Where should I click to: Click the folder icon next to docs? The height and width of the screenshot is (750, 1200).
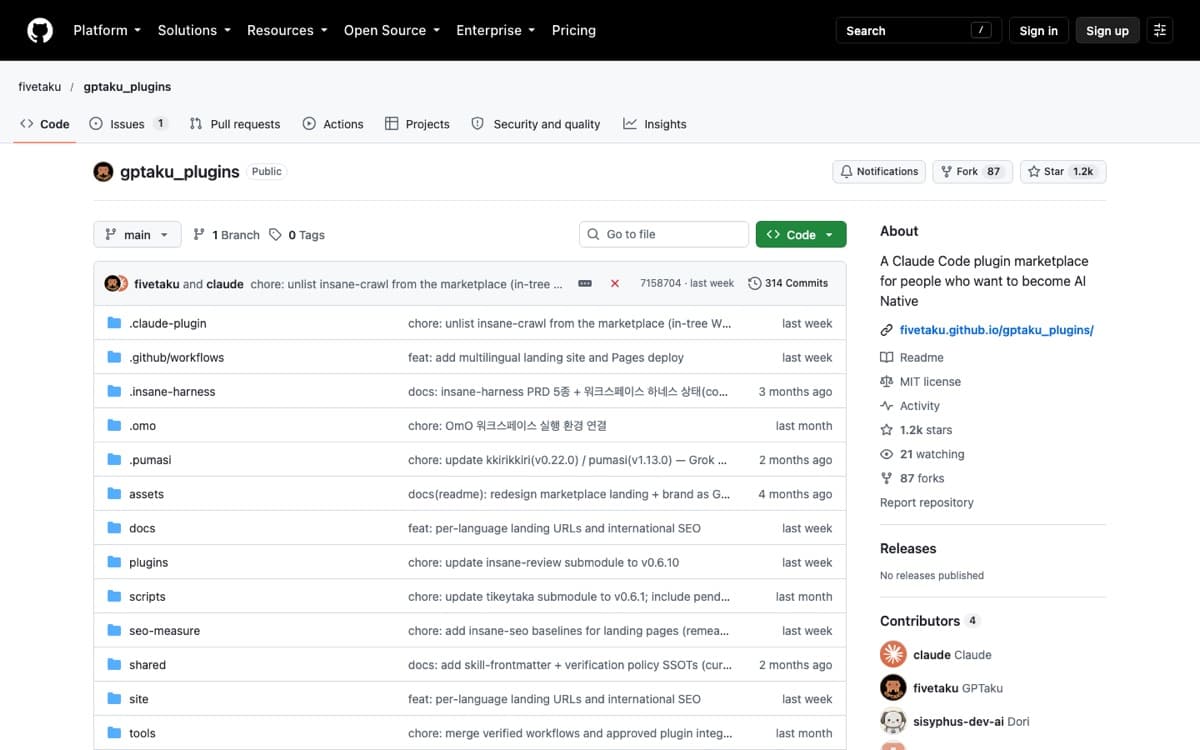pos(114,528)
